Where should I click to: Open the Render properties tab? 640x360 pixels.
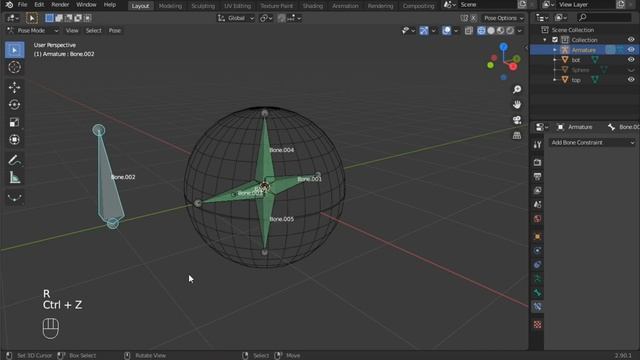(538, 162)
